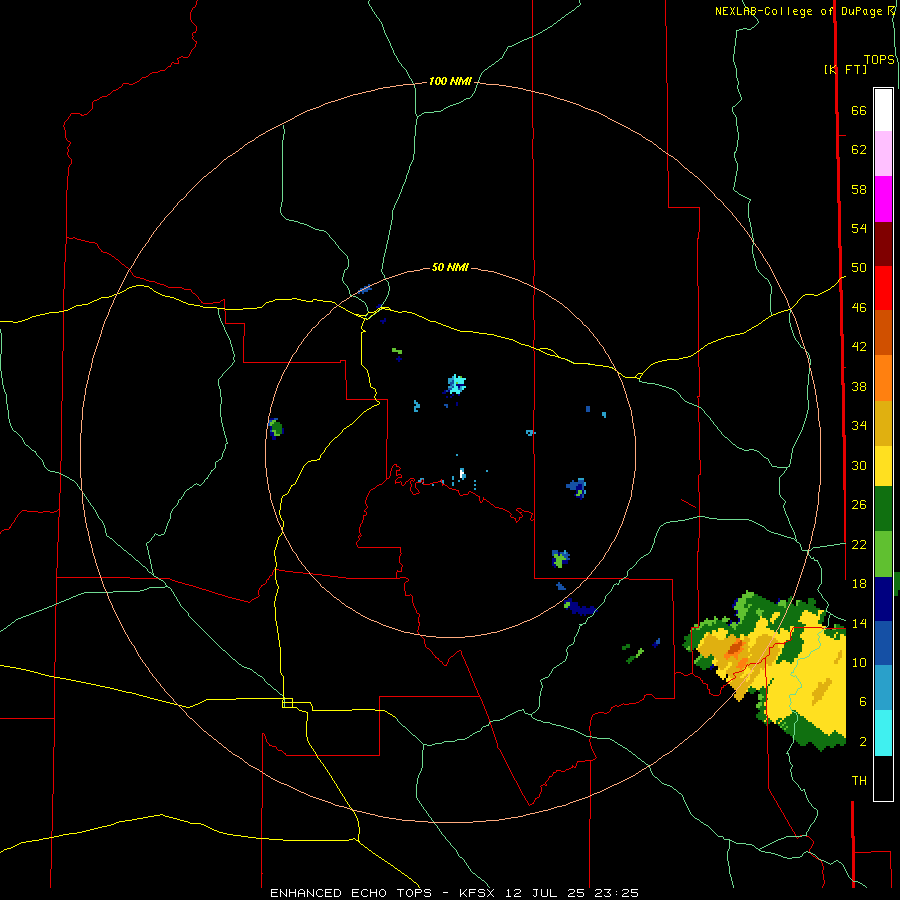The height and width of the screenshot is (900, 900).
Task: Click the 42 value on the legend
Action: coord(859,347)
